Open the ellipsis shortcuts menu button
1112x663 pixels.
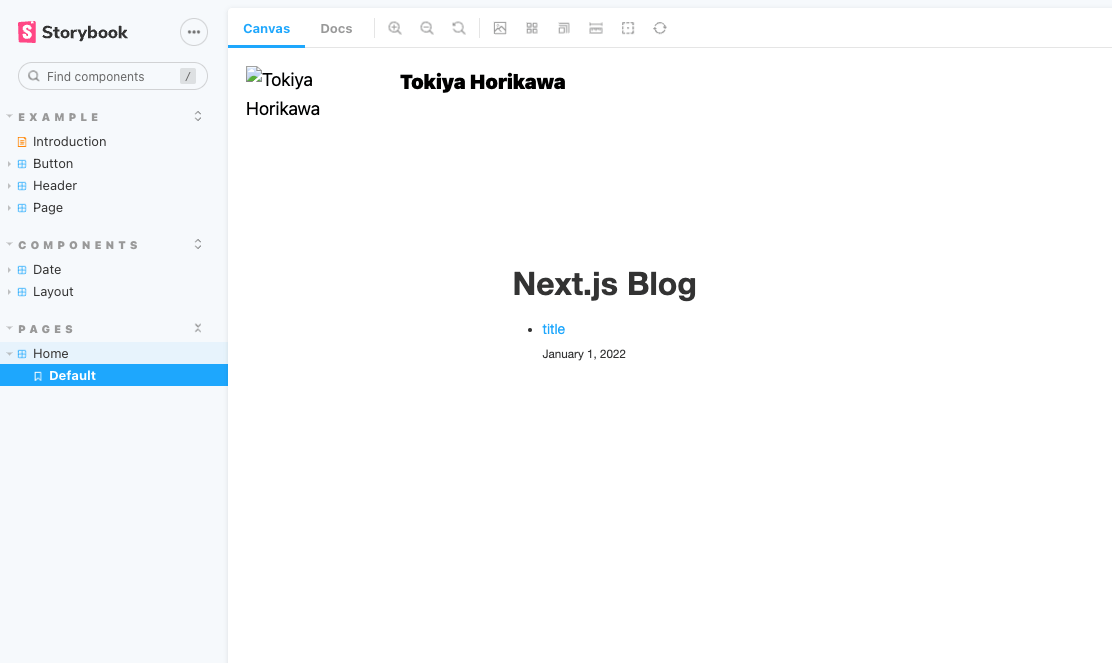click(194, 32)
